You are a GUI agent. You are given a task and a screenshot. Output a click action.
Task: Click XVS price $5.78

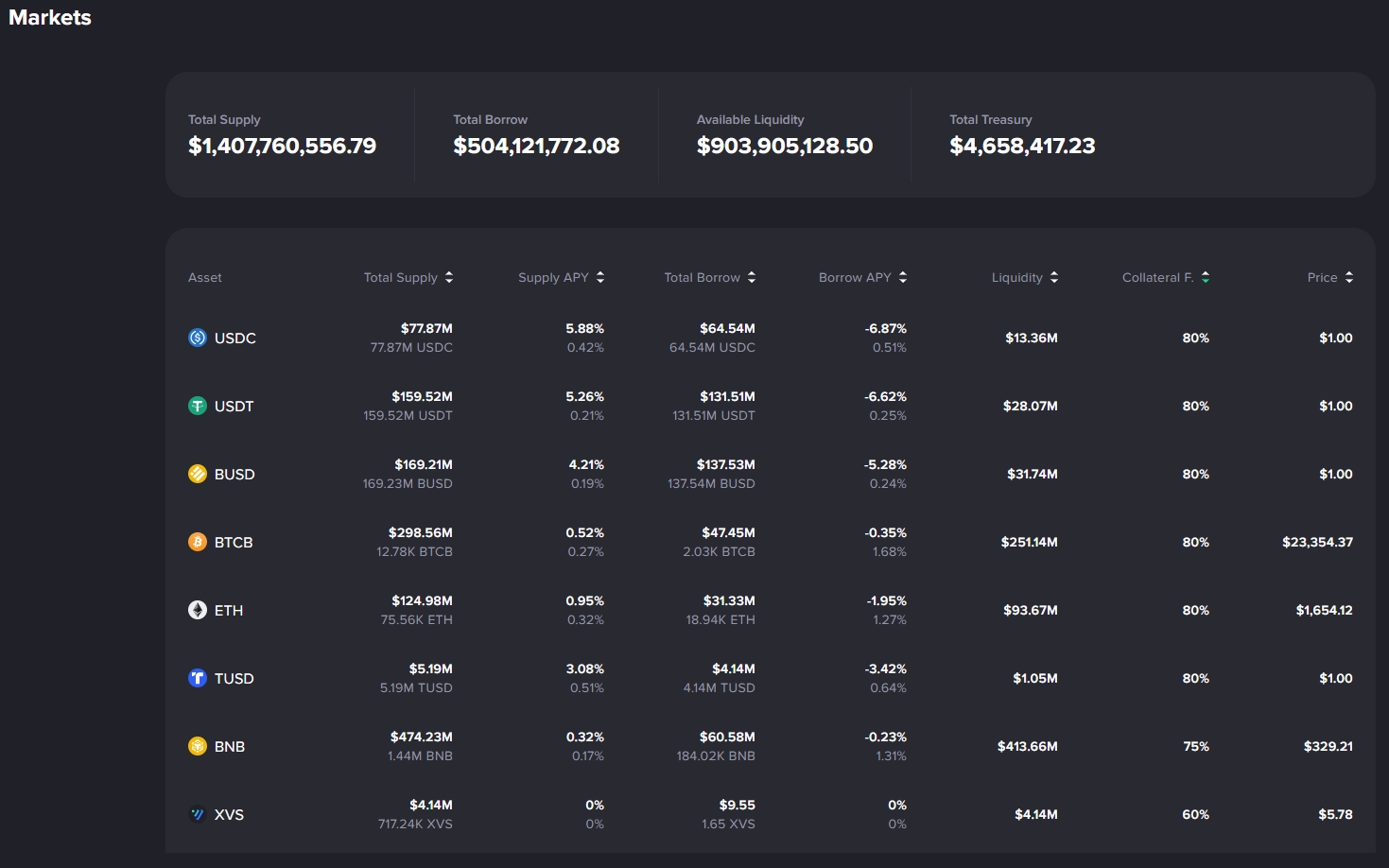(x=1336, y=814)
